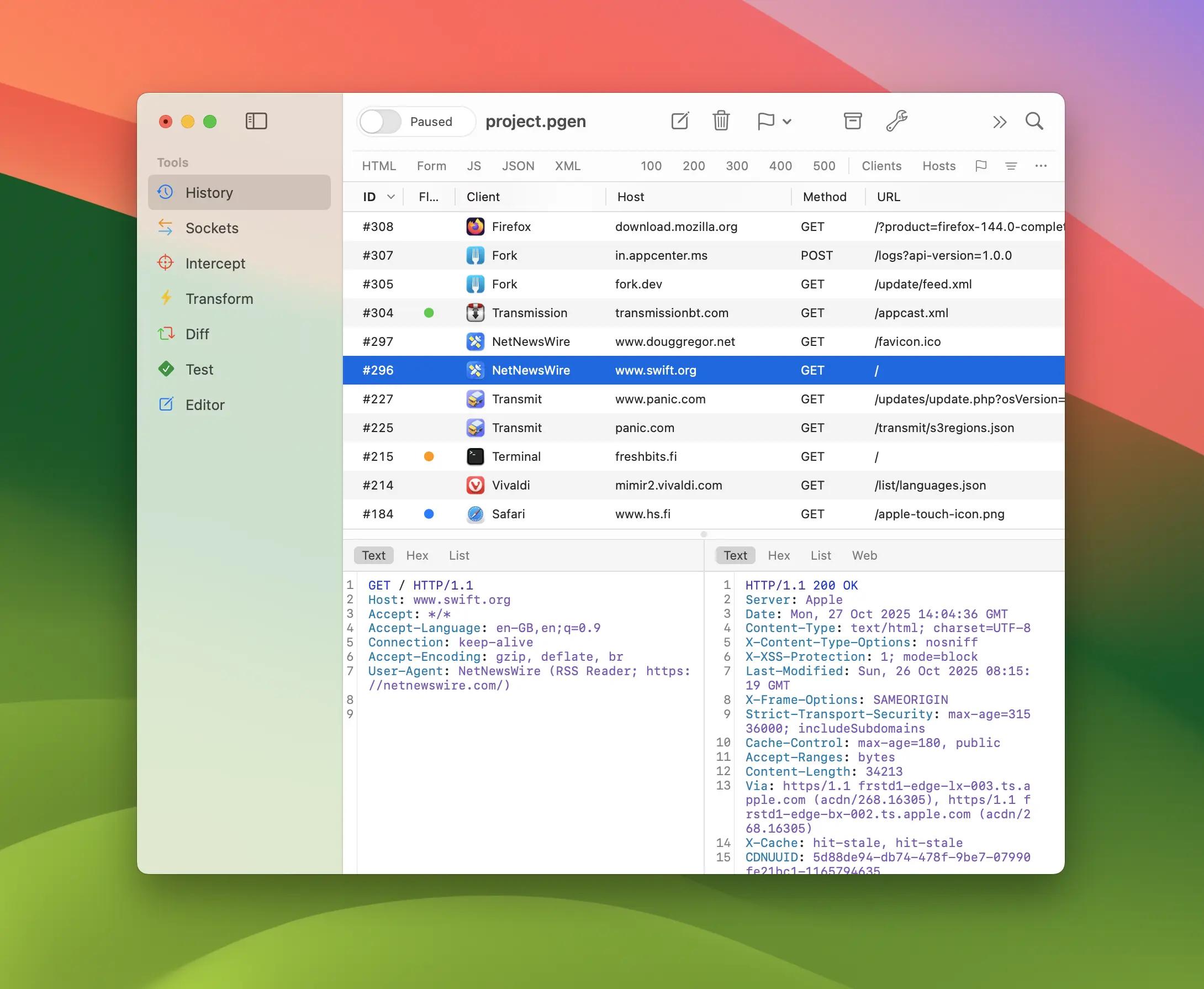Toggle the Paused capture switch
Viewport: 1204px width, 989px height.
coord(381,122)
